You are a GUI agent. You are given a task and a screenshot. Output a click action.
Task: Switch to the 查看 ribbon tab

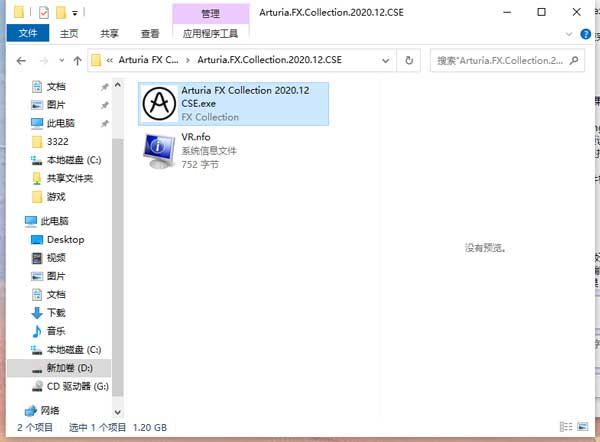coord(150,34)
